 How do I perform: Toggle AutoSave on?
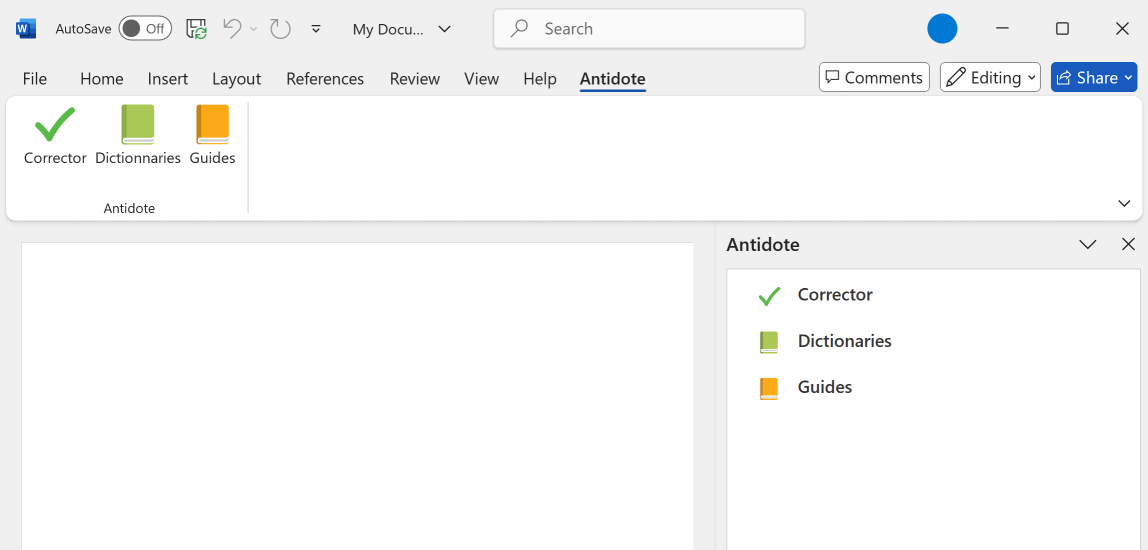pyautogui.click(x=145, y=29)
